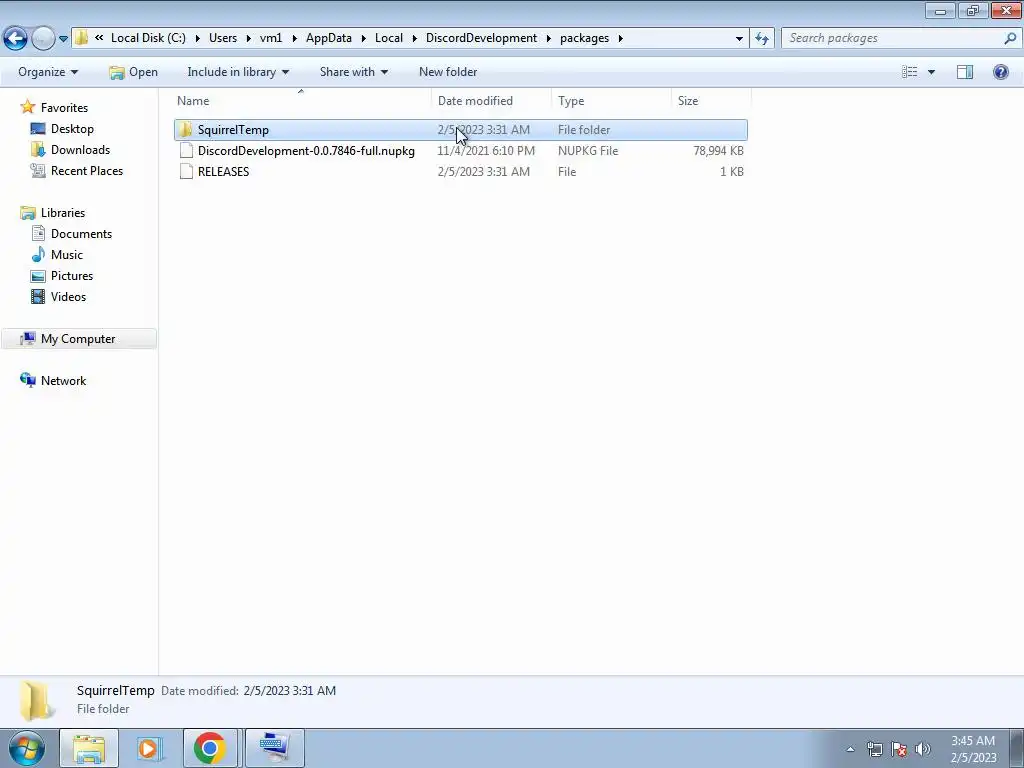Click the address bar folder icon

click(x=81, y=38)
